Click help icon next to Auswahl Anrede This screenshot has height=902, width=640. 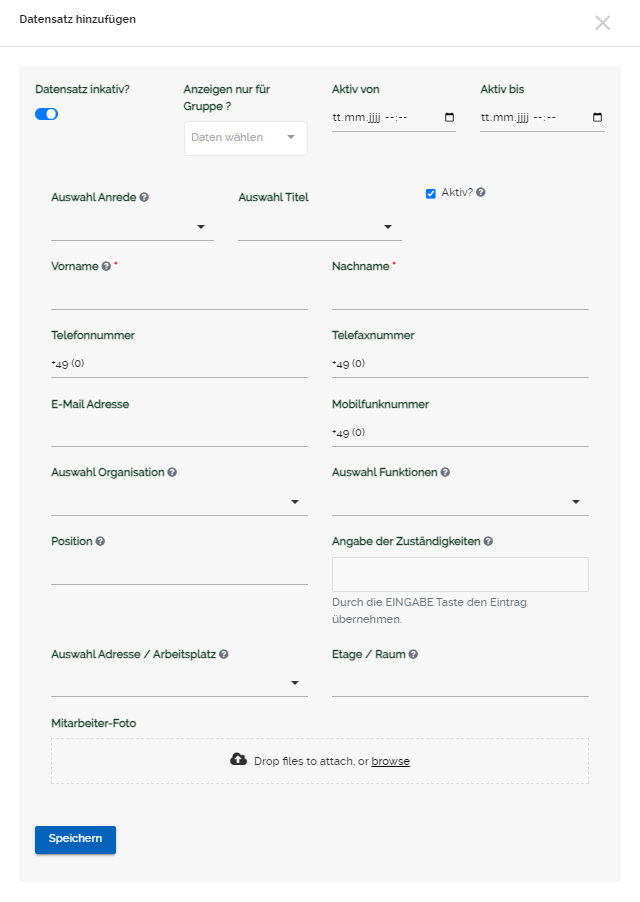point(145,198)
